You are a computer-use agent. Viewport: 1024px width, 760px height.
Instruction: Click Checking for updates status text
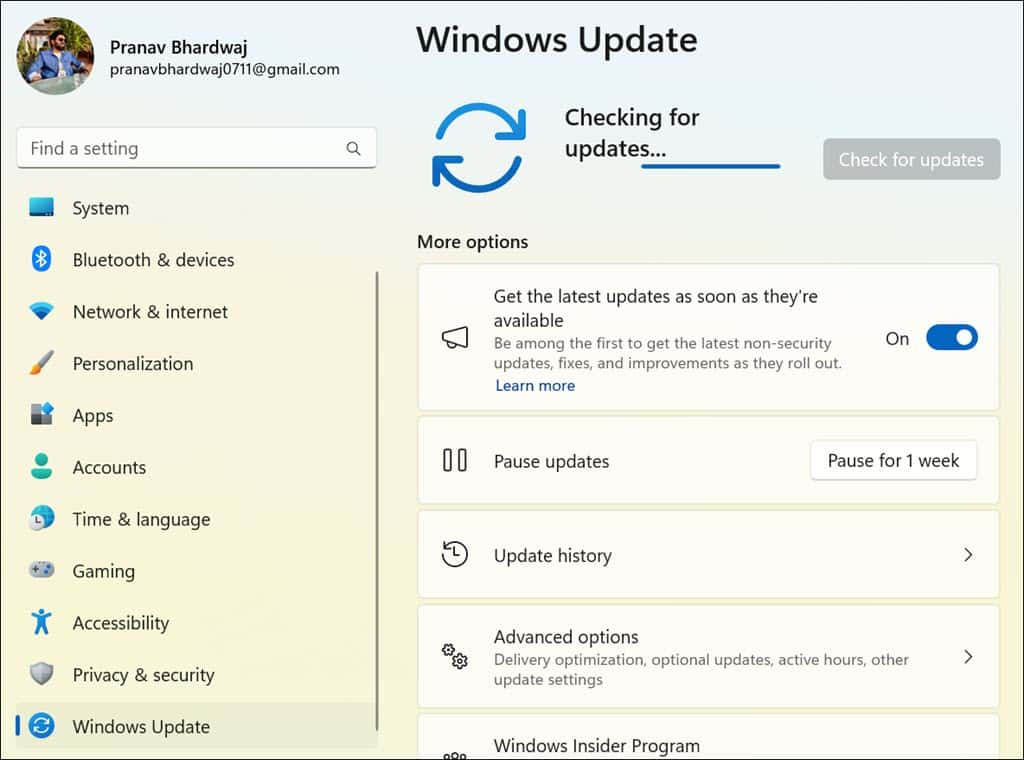click(632, 133)
